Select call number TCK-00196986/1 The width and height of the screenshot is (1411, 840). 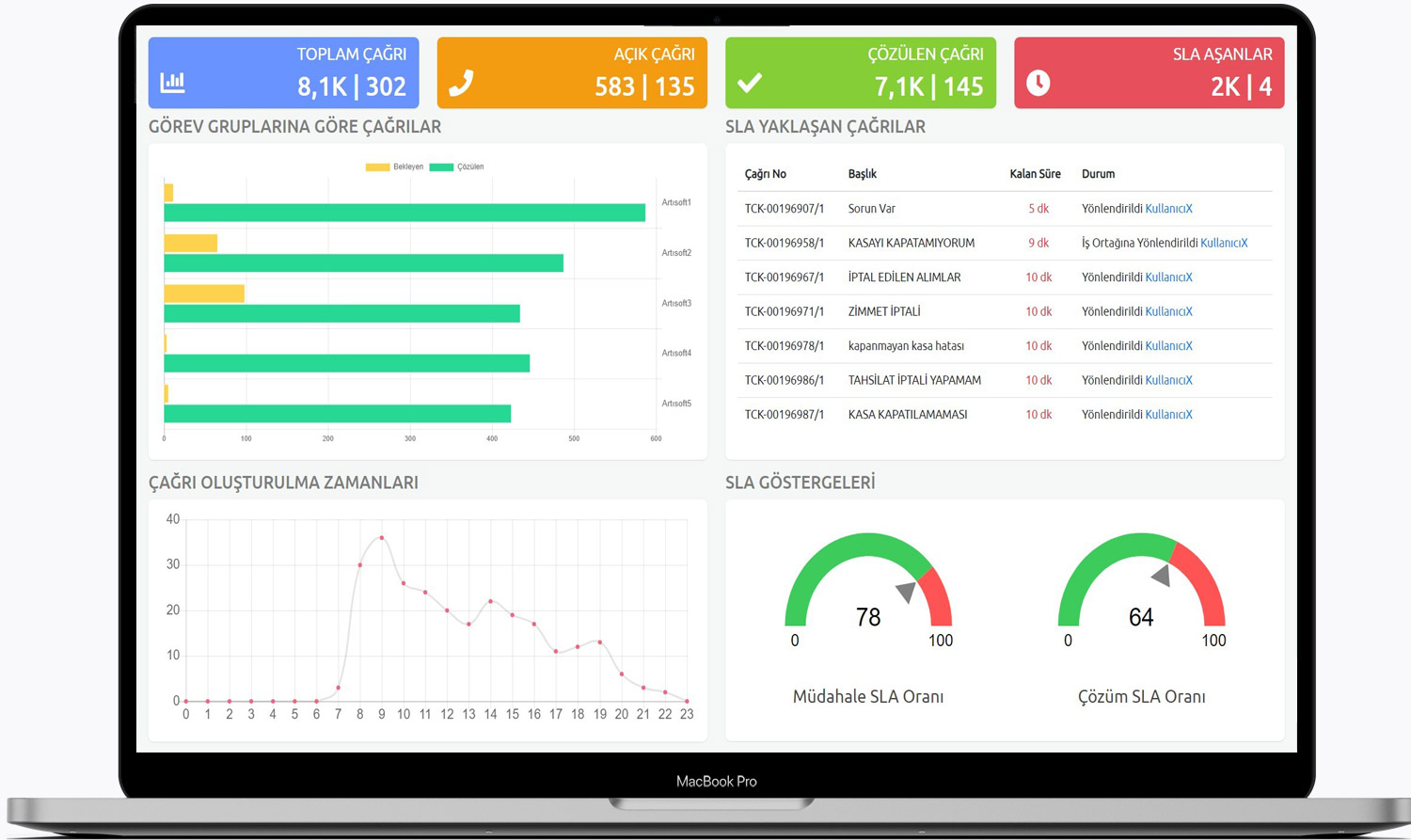[785, 380]
